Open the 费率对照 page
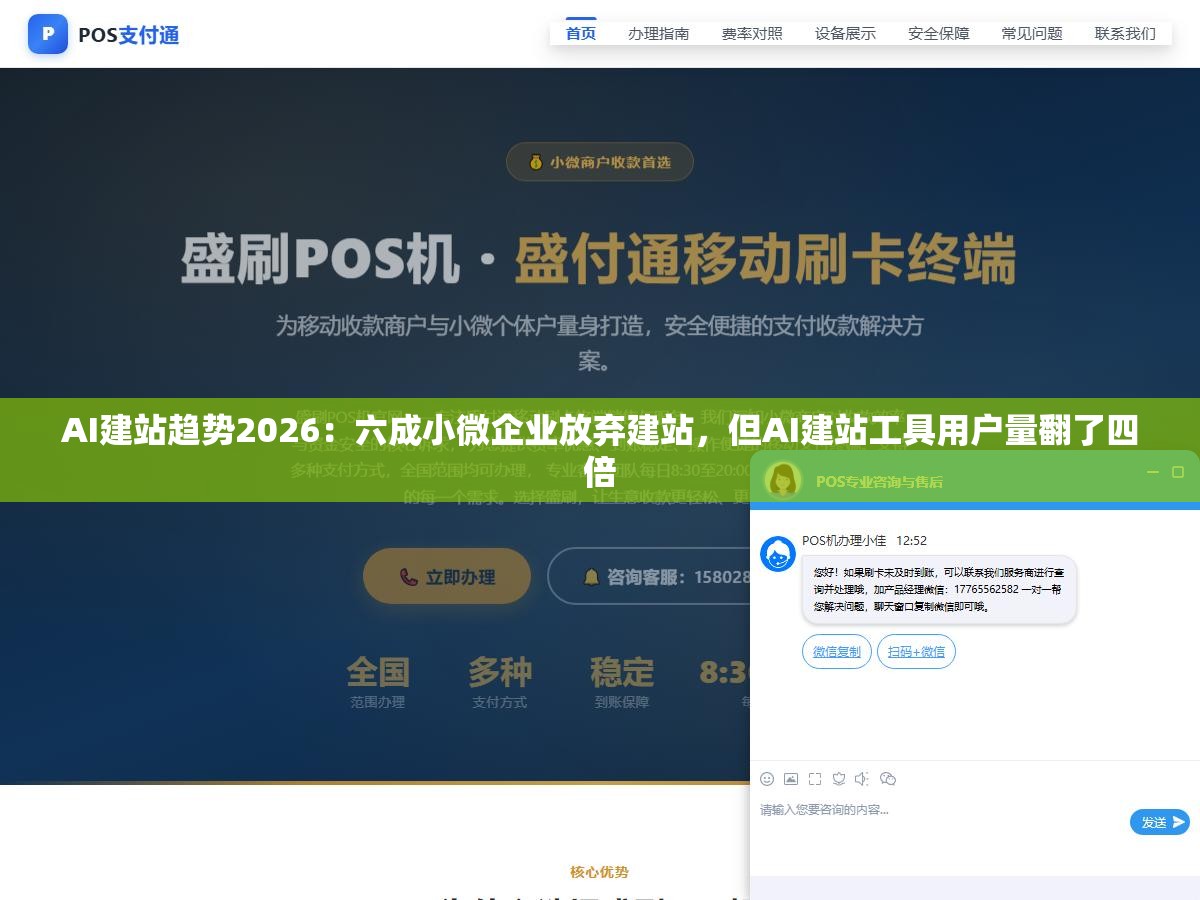This screenshot has height=900, width=1200. coord(752,33)
